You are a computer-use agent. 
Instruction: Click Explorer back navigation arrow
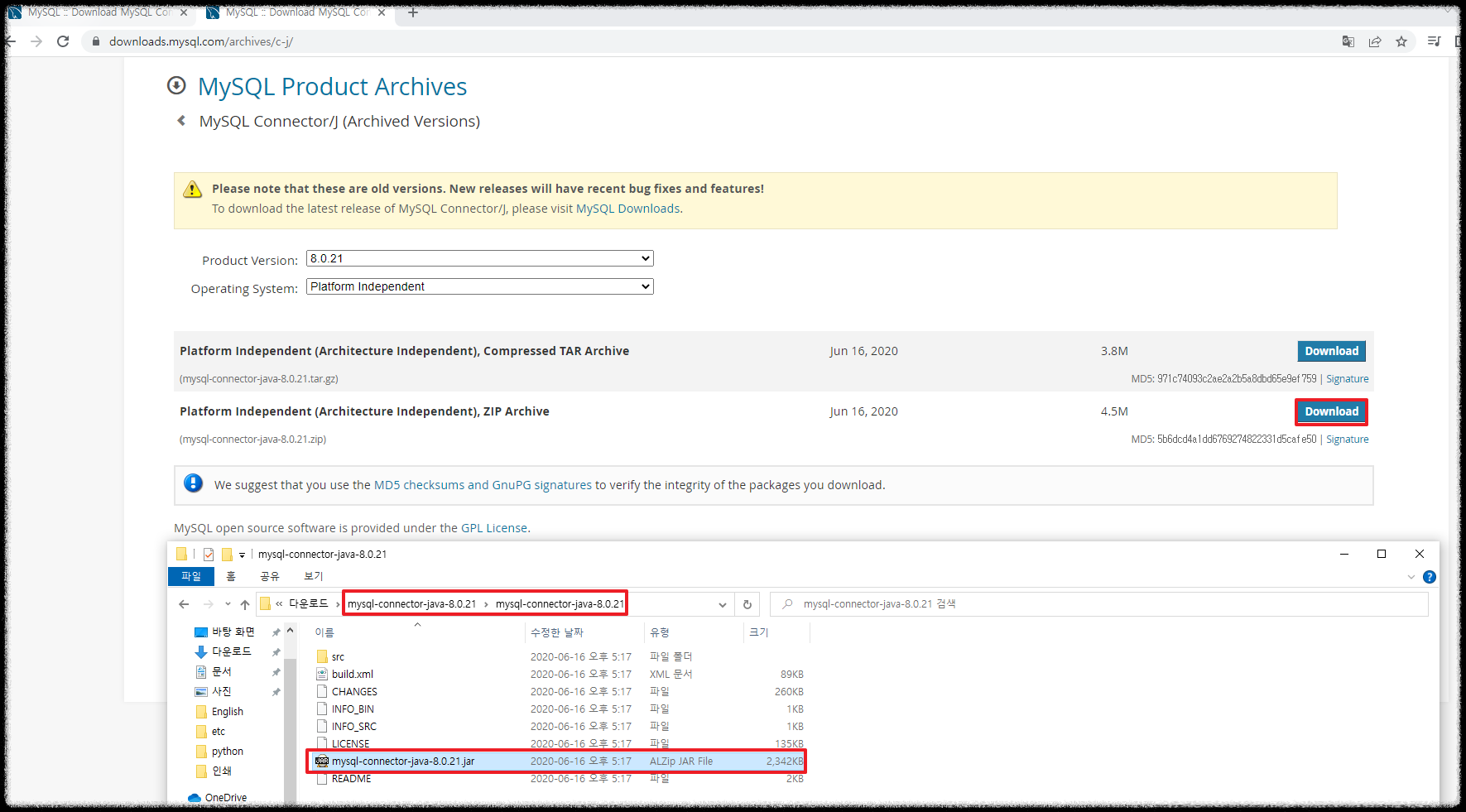(x=184, y=604)
